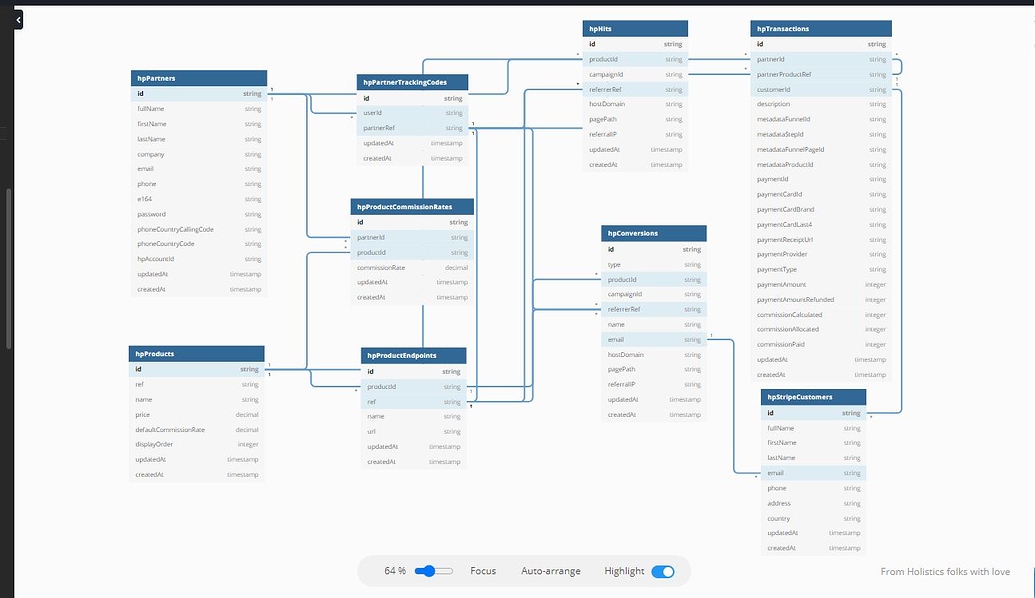Select the hpConversions table header
Viewport: 1035px width, 598px height.
(653, 232)
